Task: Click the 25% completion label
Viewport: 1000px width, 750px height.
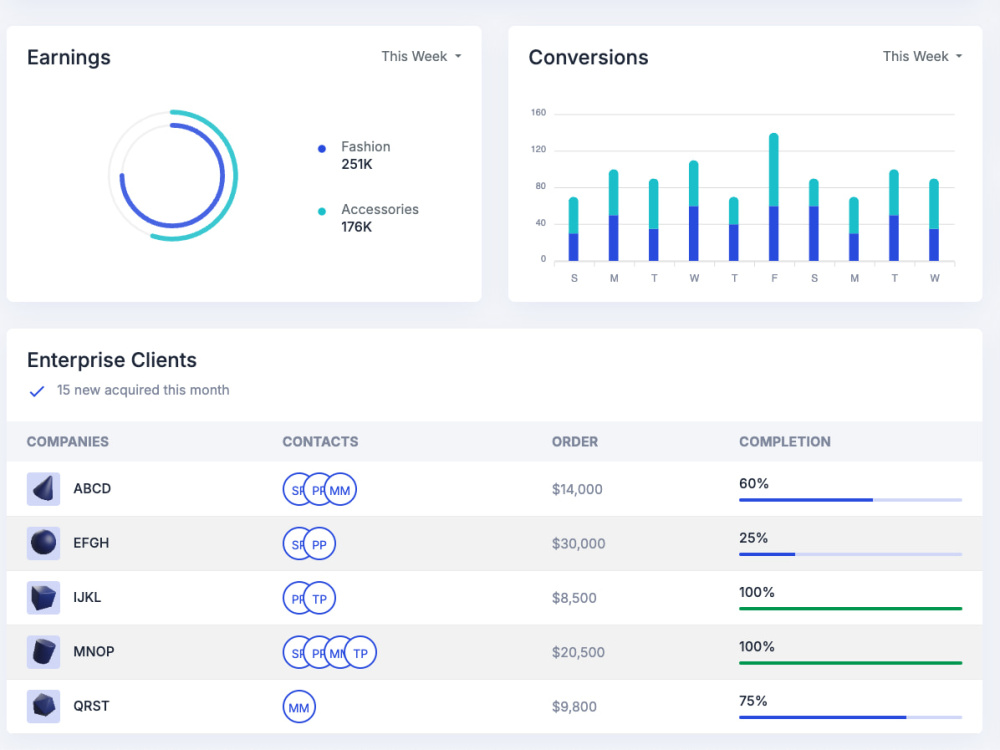Action: (753, 538)
